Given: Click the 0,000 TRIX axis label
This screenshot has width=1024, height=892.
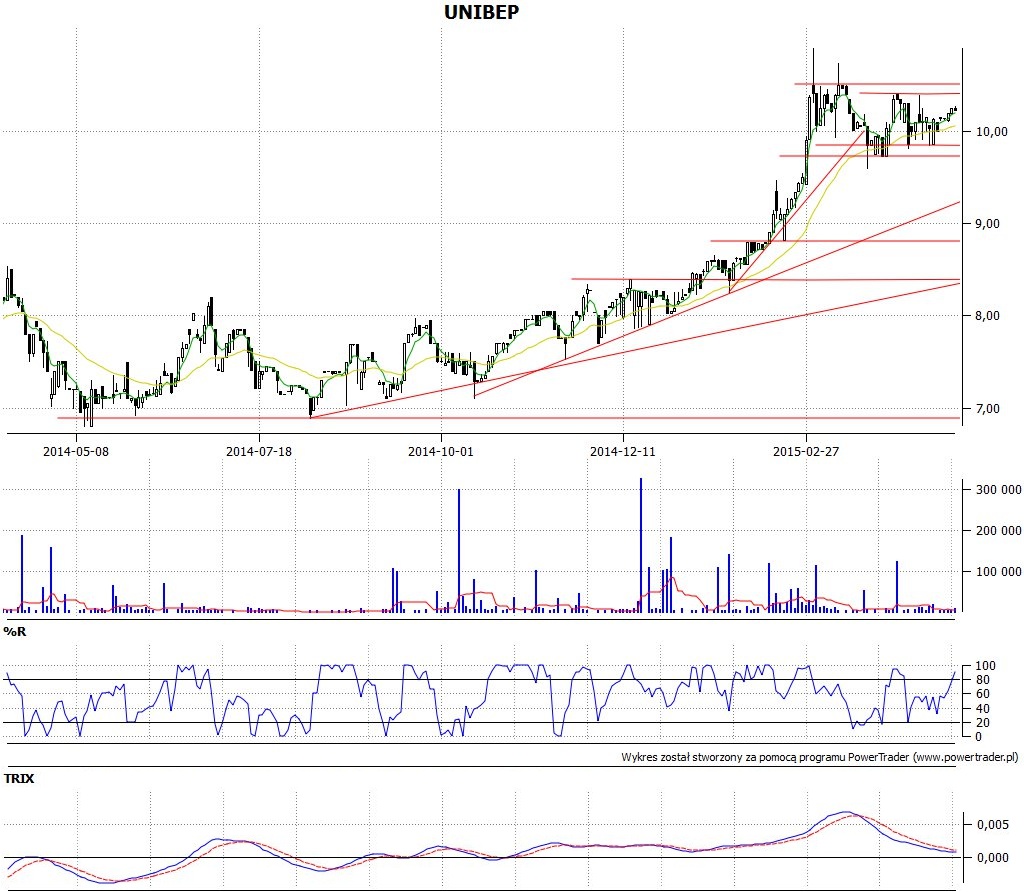Looking at the screenshot, I should coord(993,857).
